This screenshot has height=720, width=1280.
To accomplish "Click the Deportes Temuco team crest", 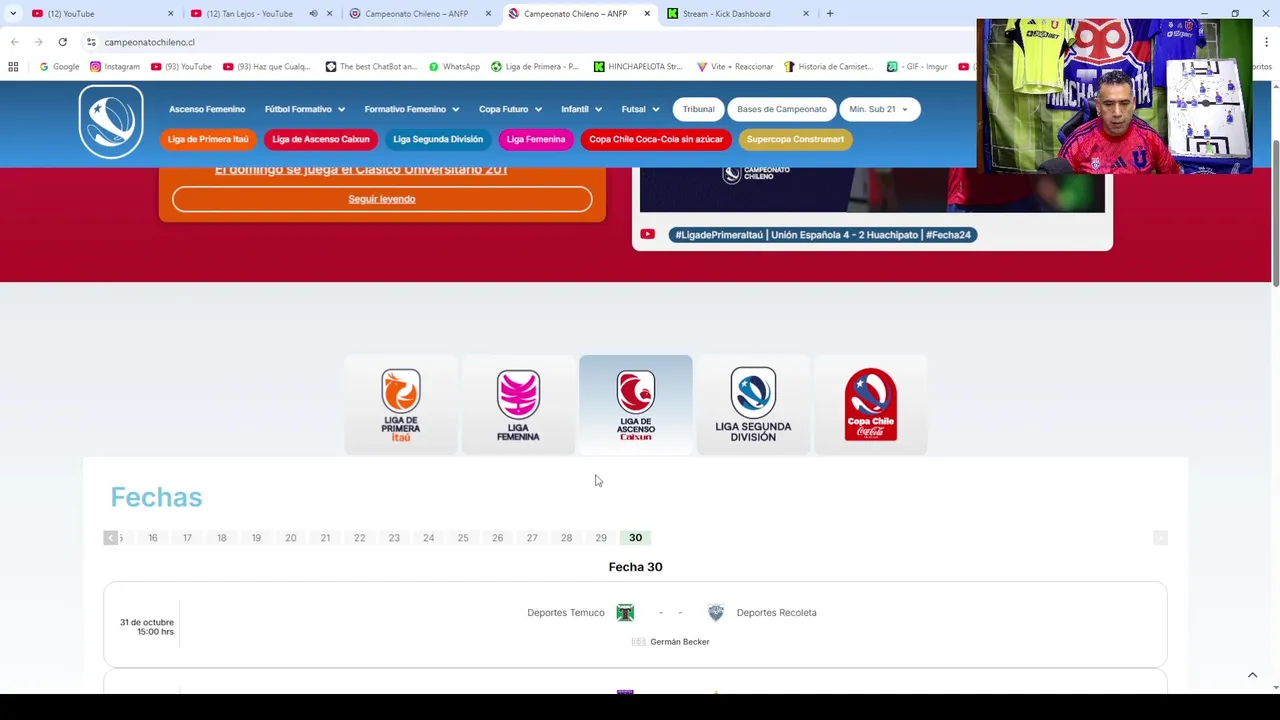I will 625,612.
